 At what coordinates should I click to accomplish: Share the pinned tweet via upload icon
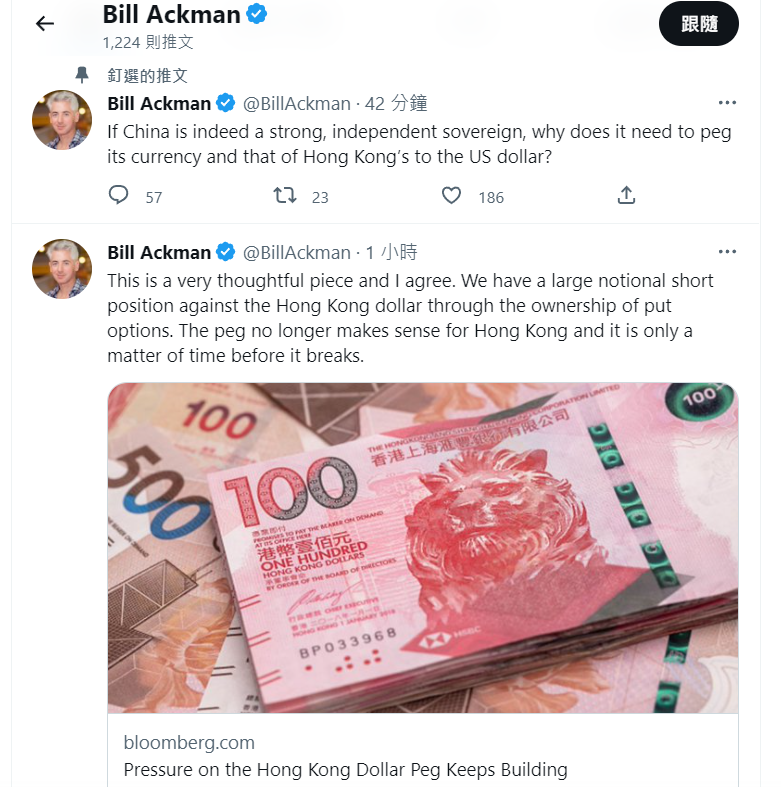(626, 195)
